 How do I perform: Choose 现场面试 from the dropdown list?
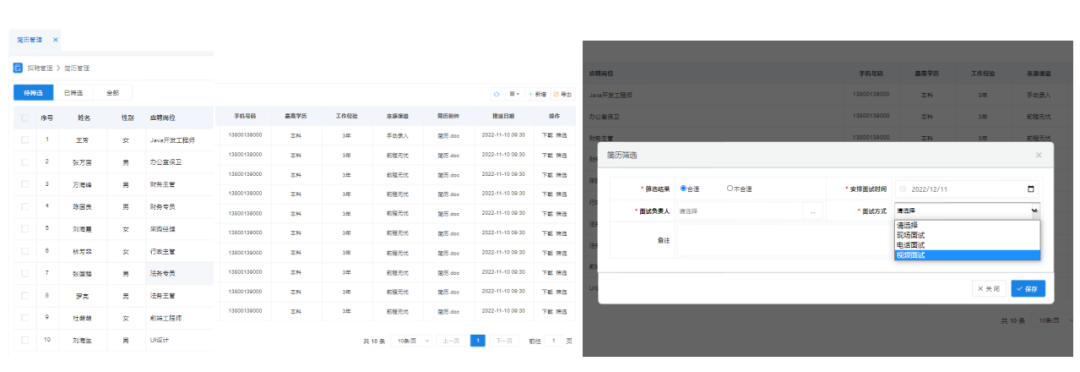click(x=967, y=235)
